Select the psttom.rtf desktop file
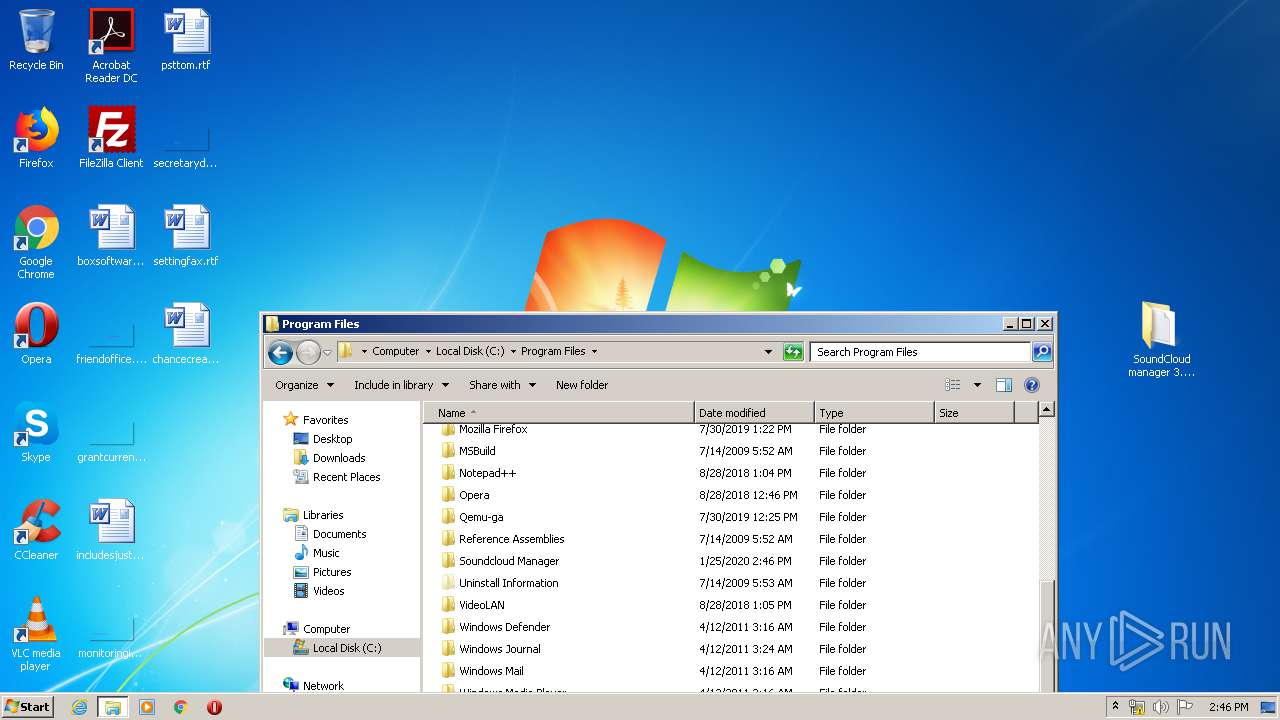 (186, 41)
